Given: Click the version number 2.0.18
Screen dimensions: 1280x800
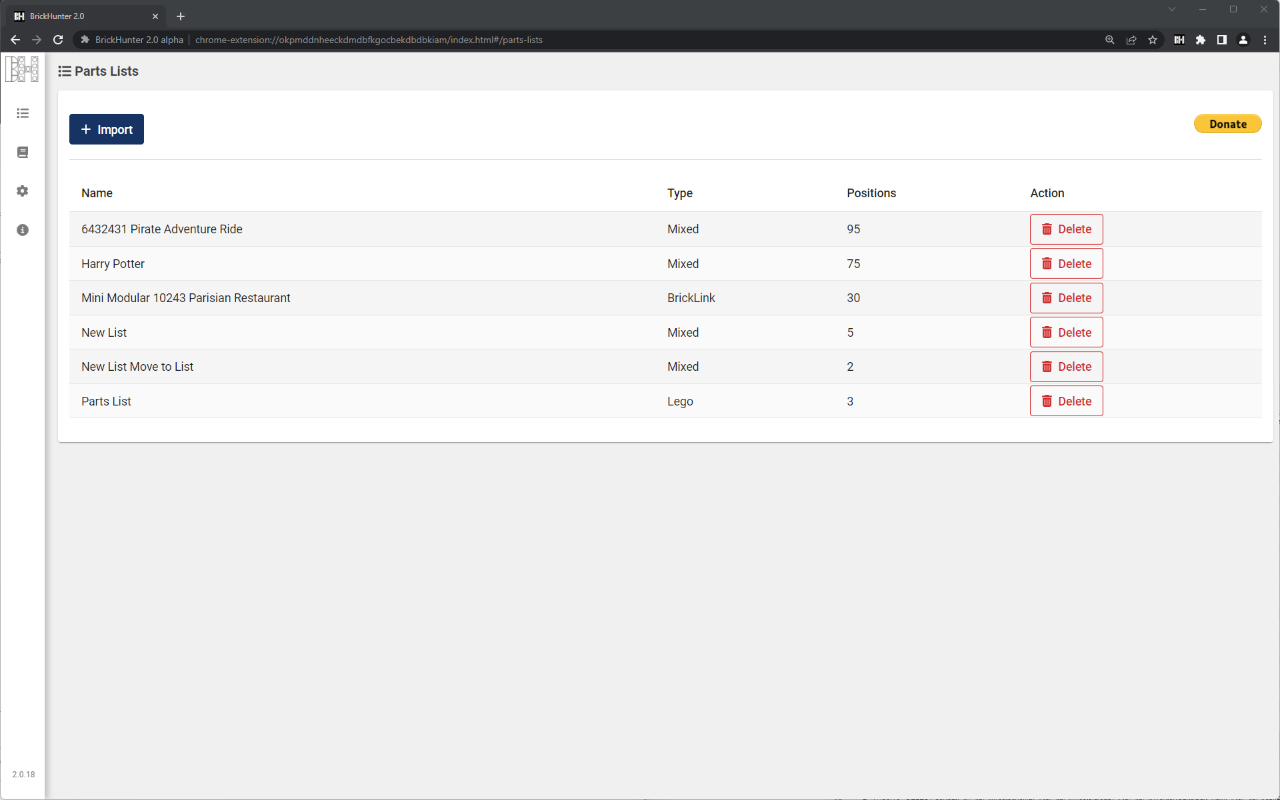Looking at the screenshot, I should [x=23, y=775].
